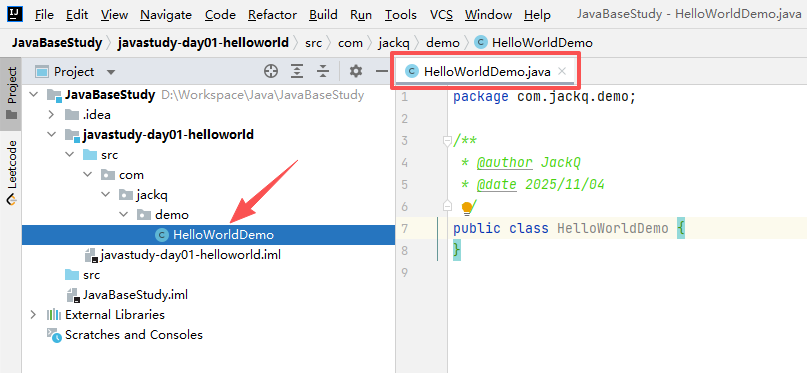807x373 pixels.
Task: Collapse the demo package
Action: coord(124,215)
